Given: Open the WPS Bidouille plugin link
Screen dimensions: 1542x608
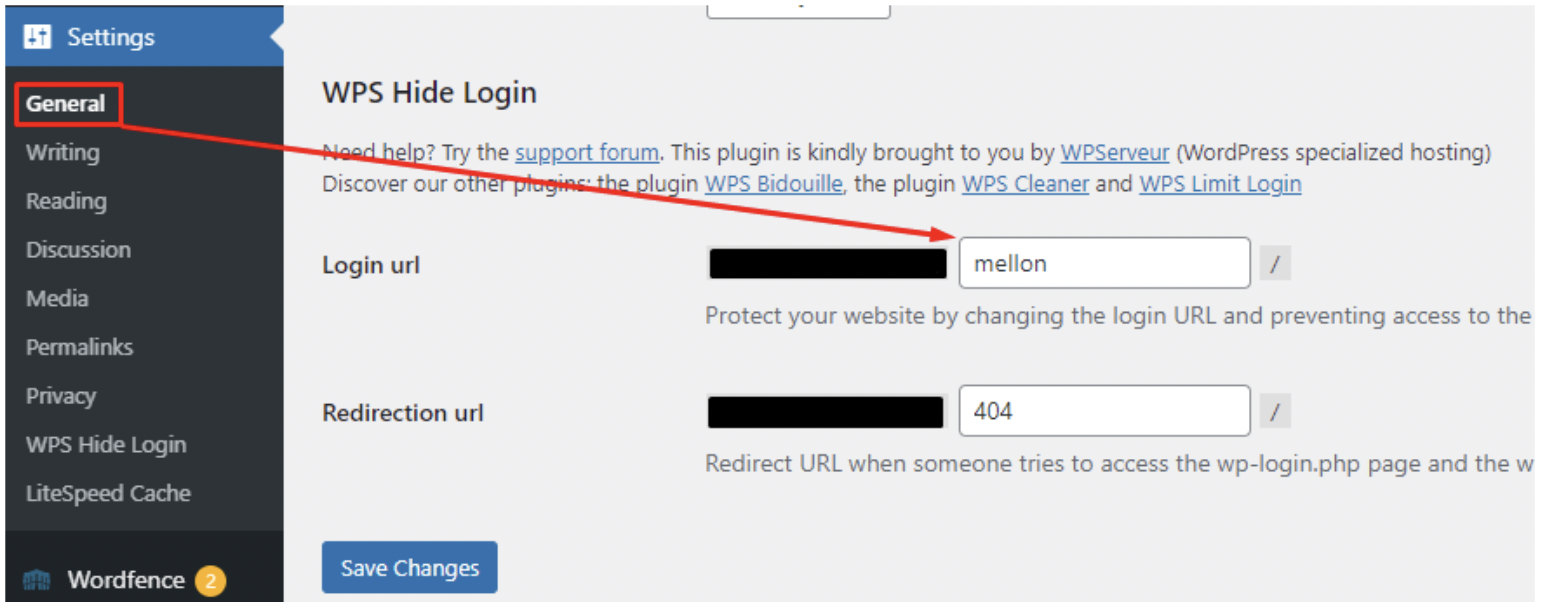Looking at the screenshot, I should [773, 184].
